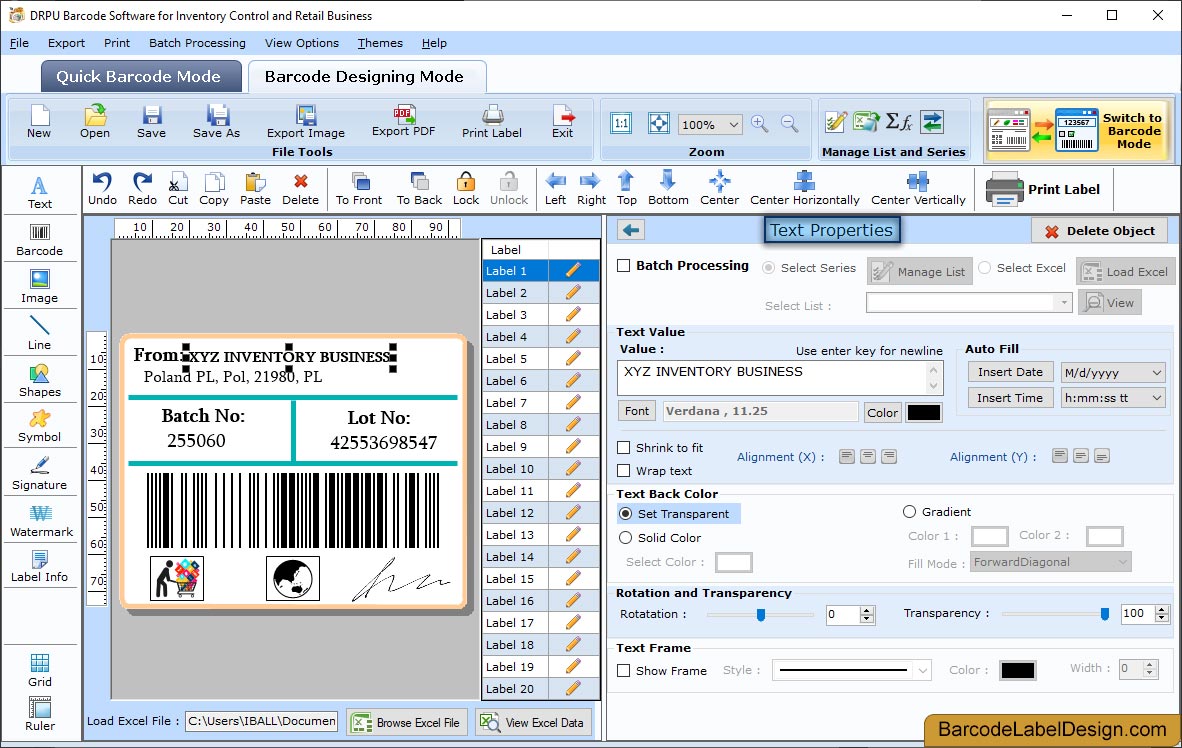The image size is (1182, 748).
Task: Open the Label Info tool
Action: pyautogui.click(x=39, y=566)
